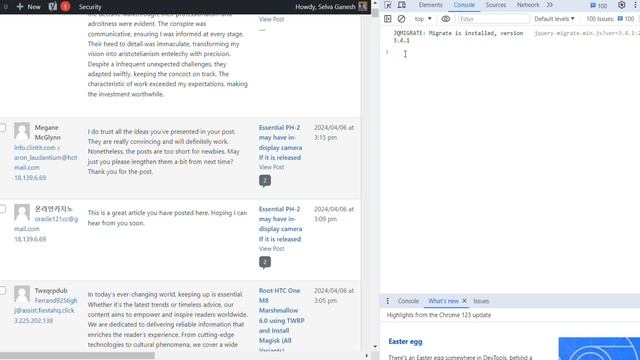Toggle the live expression eye icon
Screen dimensions: 640x360
pos(446,19)
